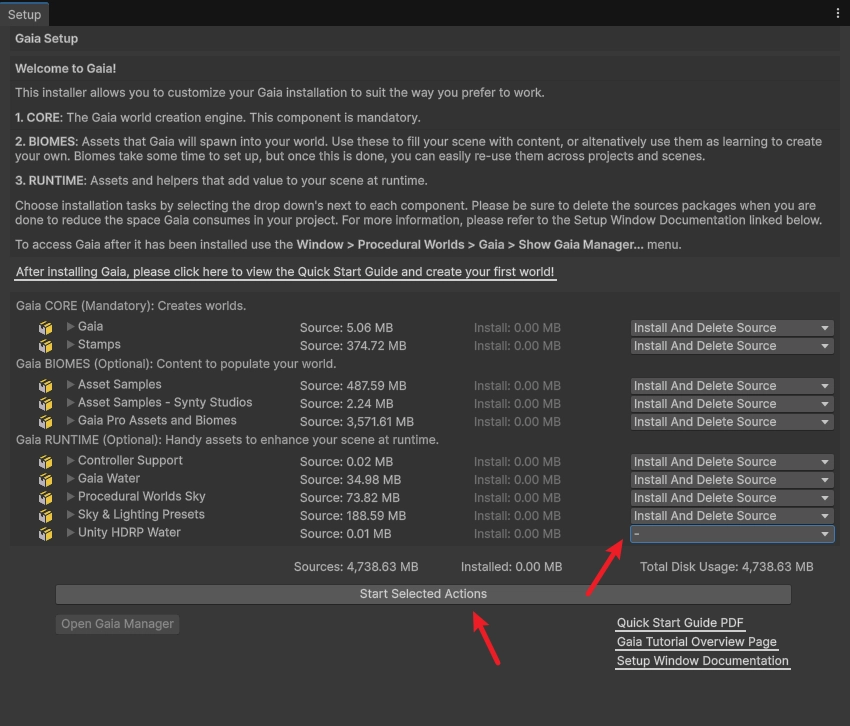This screenshot has height=726, width=850.
Task: Open install action dropdown for Stamps
Action: click(732, 345)
